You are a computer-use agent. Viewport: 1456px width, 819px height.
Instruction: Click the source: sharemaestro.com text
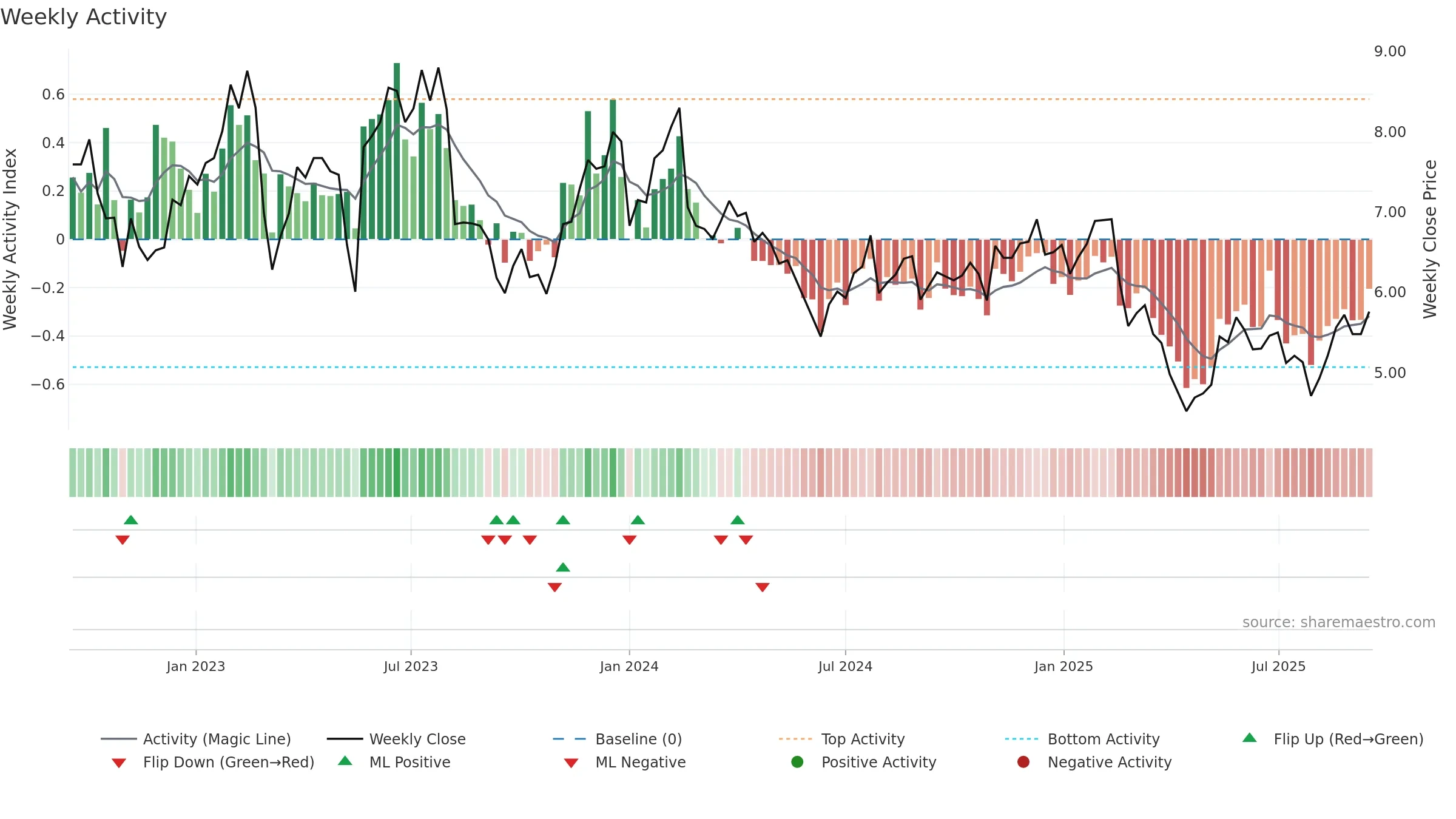coord(1339,622)
